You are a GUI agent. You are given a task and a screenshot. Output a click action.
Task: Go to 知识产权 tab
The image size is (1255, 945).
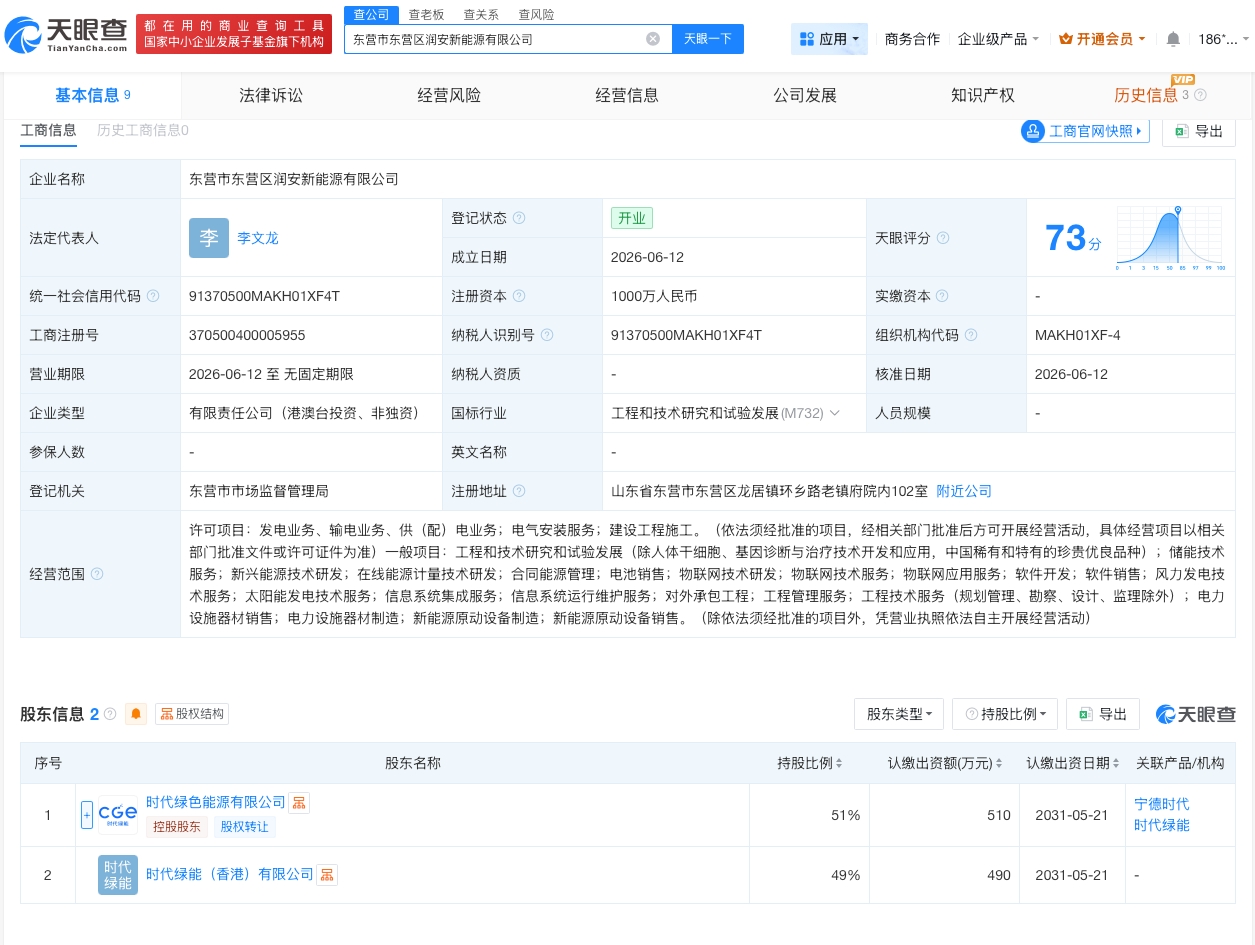coord(983,95)
